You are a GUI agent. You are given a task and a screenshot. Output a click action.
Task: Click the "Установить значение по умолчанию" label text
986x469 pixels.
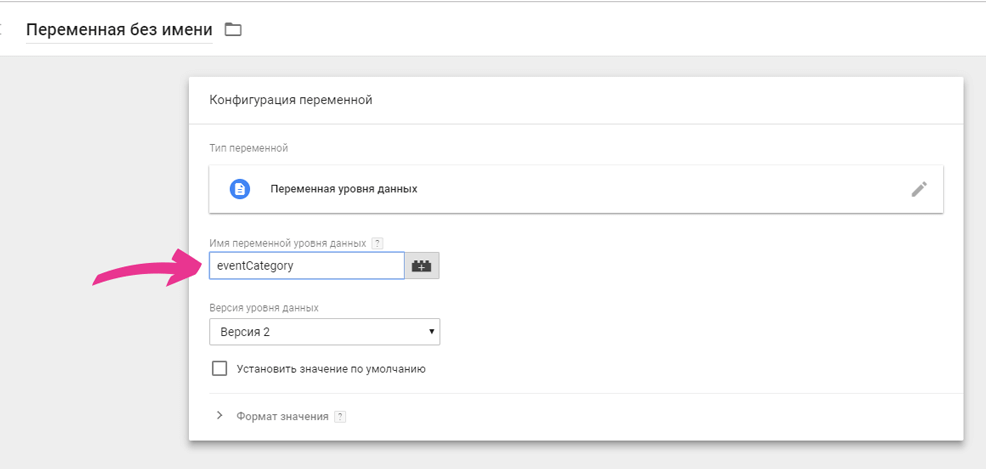[x=331, y=368]
